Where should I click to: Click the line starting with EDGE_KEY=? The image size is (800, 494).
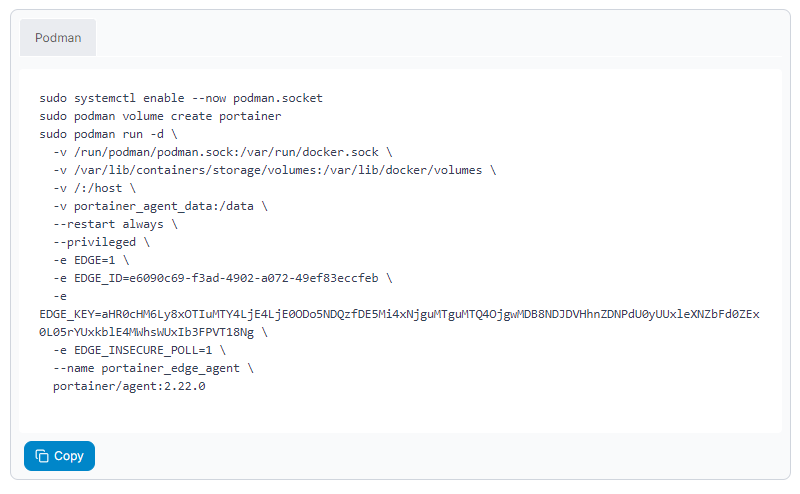point(399,314)
